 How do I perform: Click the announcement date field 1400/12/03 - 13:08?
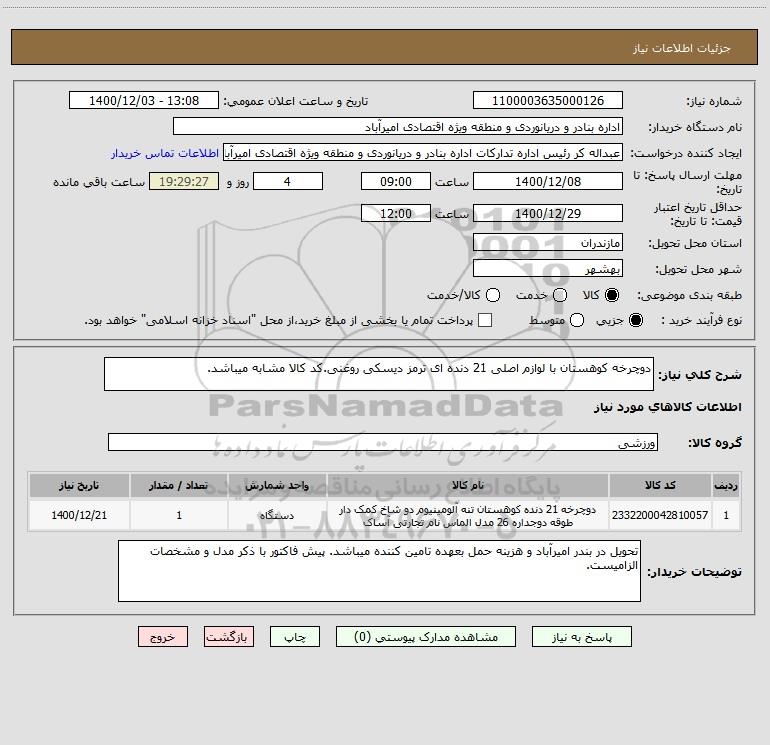(144, 100)
